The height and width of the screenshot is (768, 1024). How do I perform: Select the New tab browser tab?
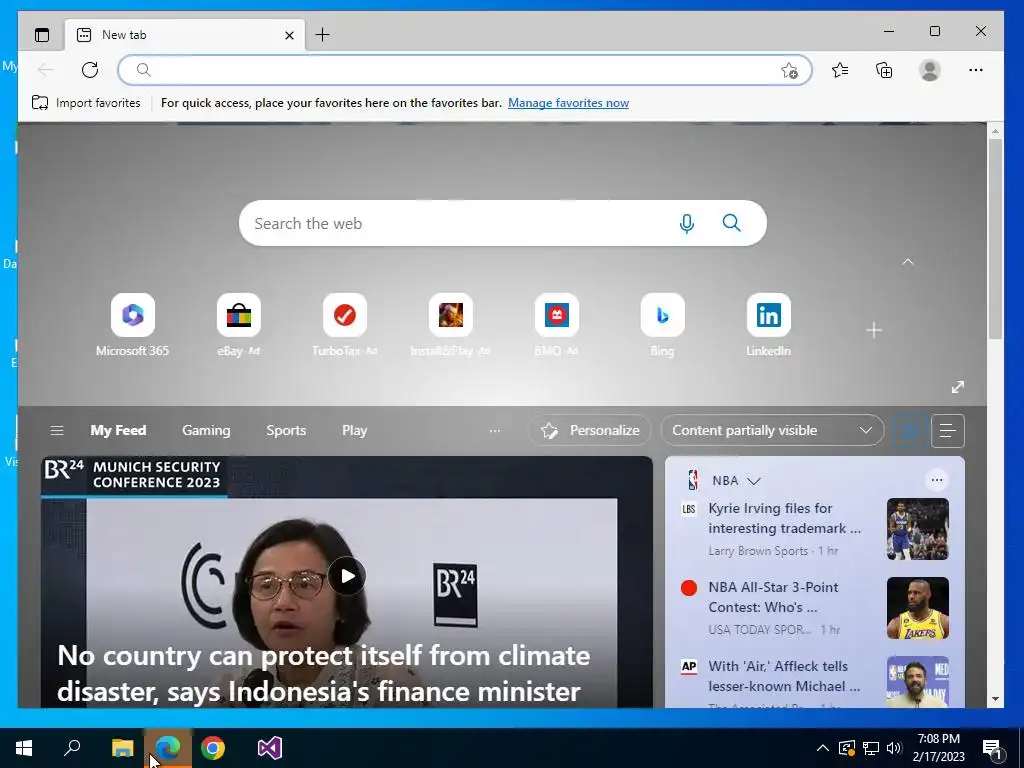pos(184,35)
